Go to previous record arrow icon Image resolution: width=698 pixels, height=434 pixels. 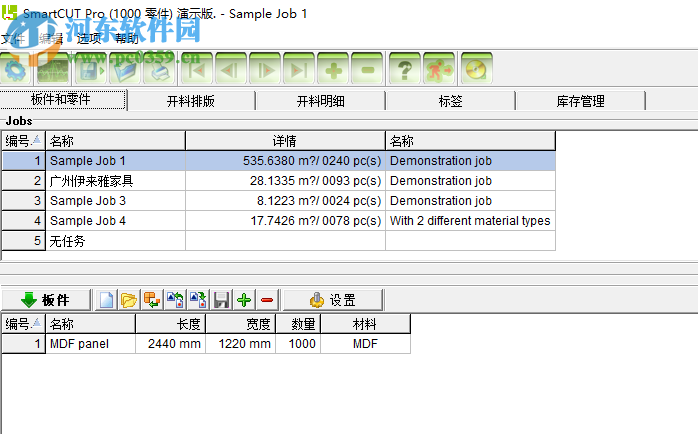231,69
